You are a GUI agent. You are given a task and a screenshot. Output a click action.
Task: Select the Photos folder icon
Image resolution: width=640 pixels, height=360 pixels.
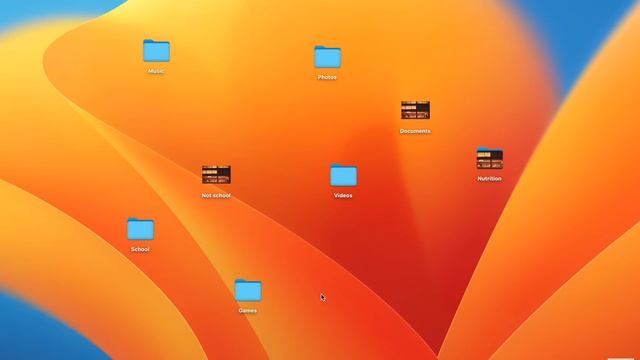pyautogui.click(x=327, y=57)
